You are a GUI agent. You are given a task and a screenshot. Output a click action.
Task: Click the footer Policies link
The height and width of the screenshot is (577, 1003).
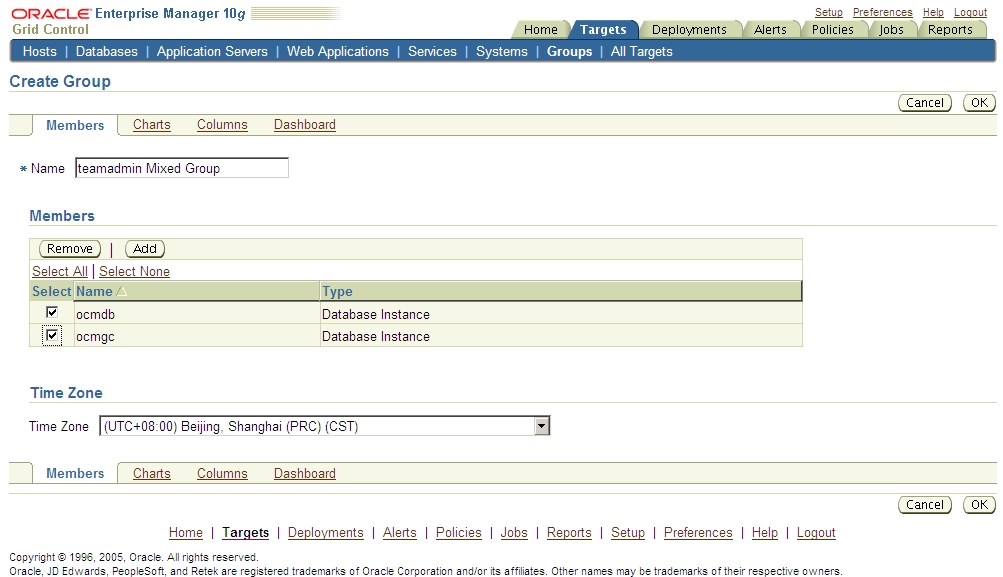(x=459, y=533)
